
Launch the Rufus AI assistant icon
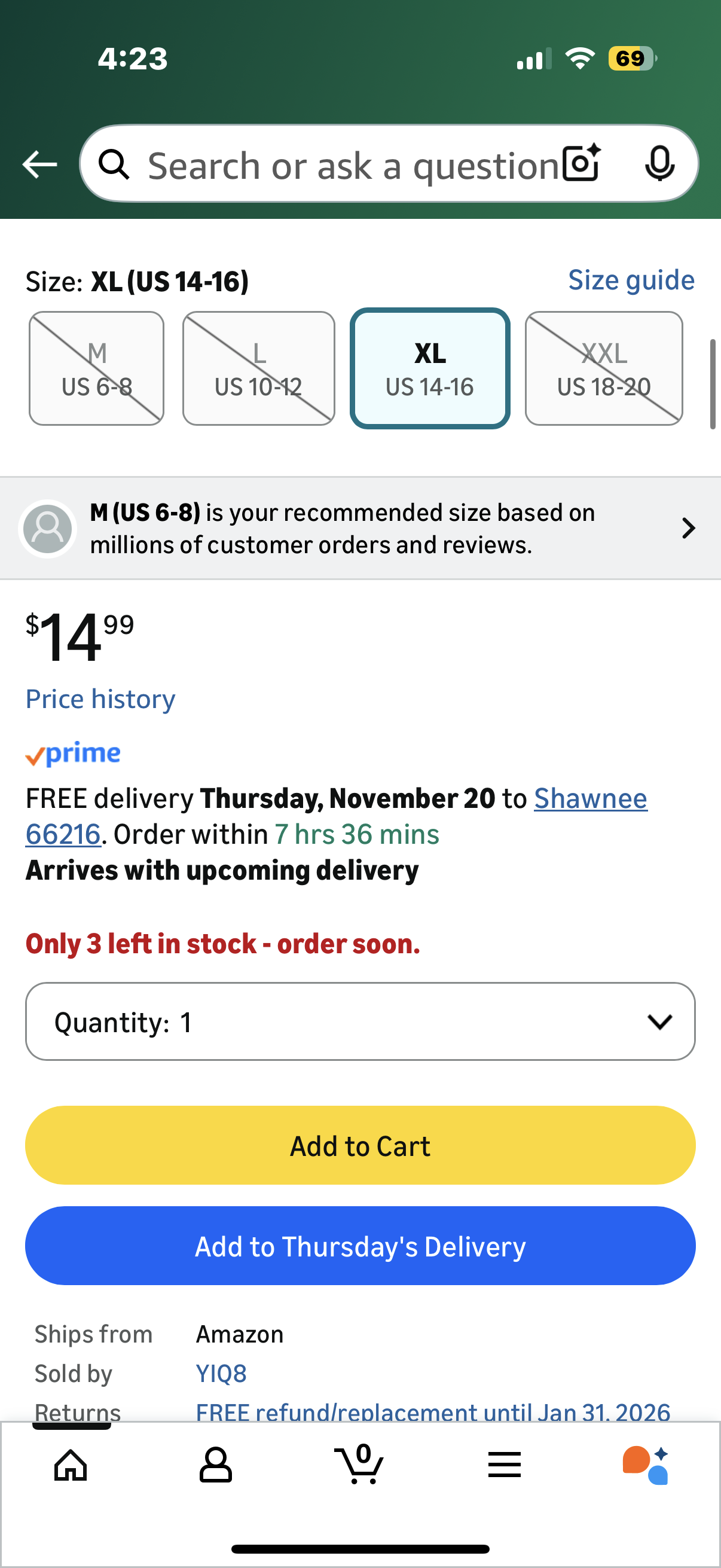pyautogui.click(x=646, y=1464)
